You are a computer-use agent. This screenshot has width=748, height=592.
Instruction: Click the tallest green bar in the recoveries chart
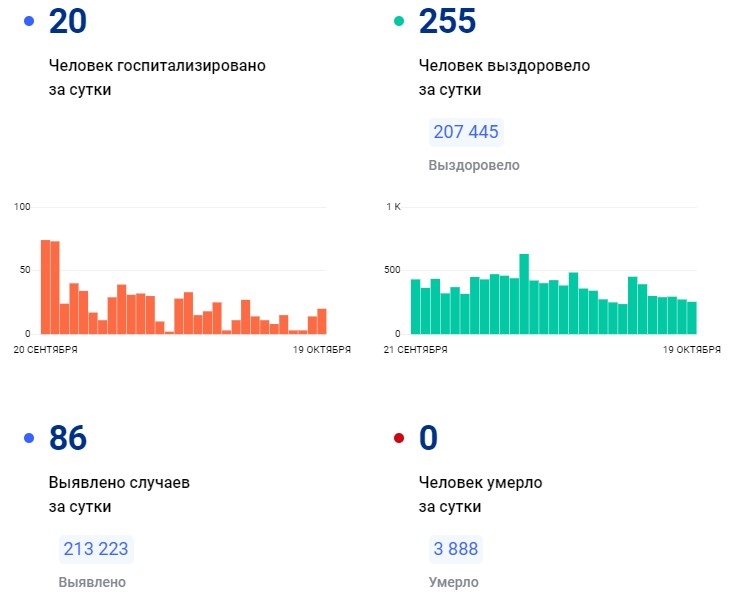[x=524, y=294]
